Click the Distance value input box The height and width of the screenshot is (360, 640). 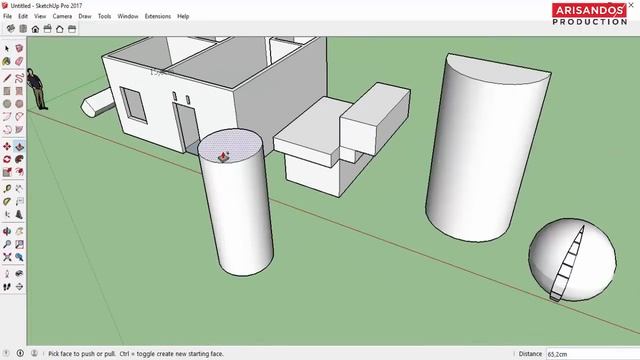tap(593, 354)
